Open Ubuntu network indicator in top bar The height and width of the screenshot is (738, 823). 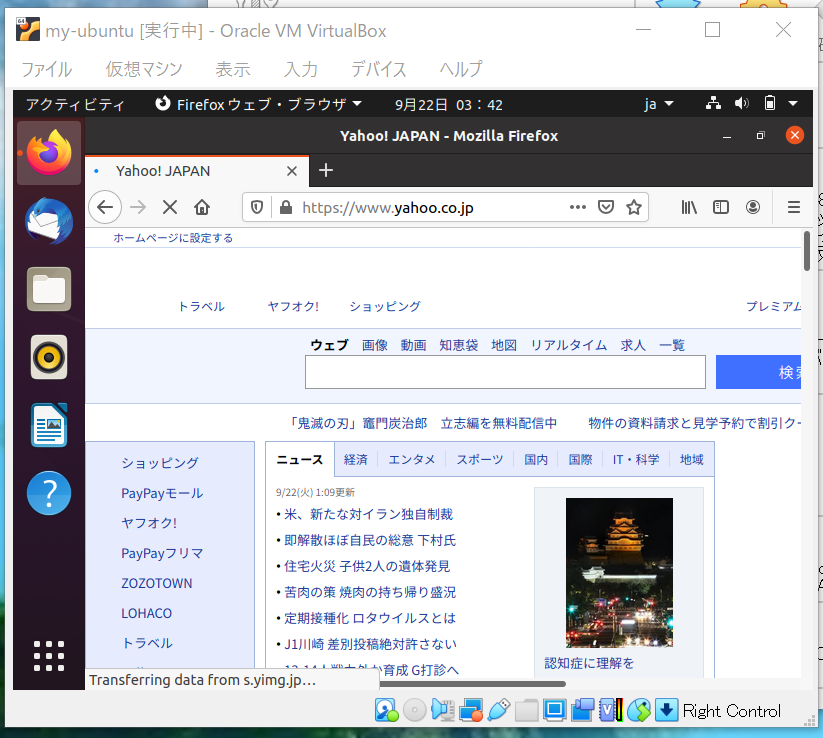pos(713,103)
